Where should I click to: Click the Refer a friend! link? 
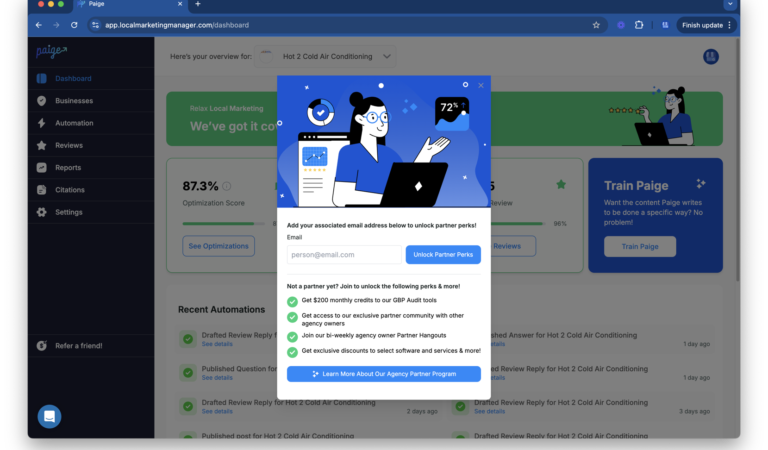(78, 346)
